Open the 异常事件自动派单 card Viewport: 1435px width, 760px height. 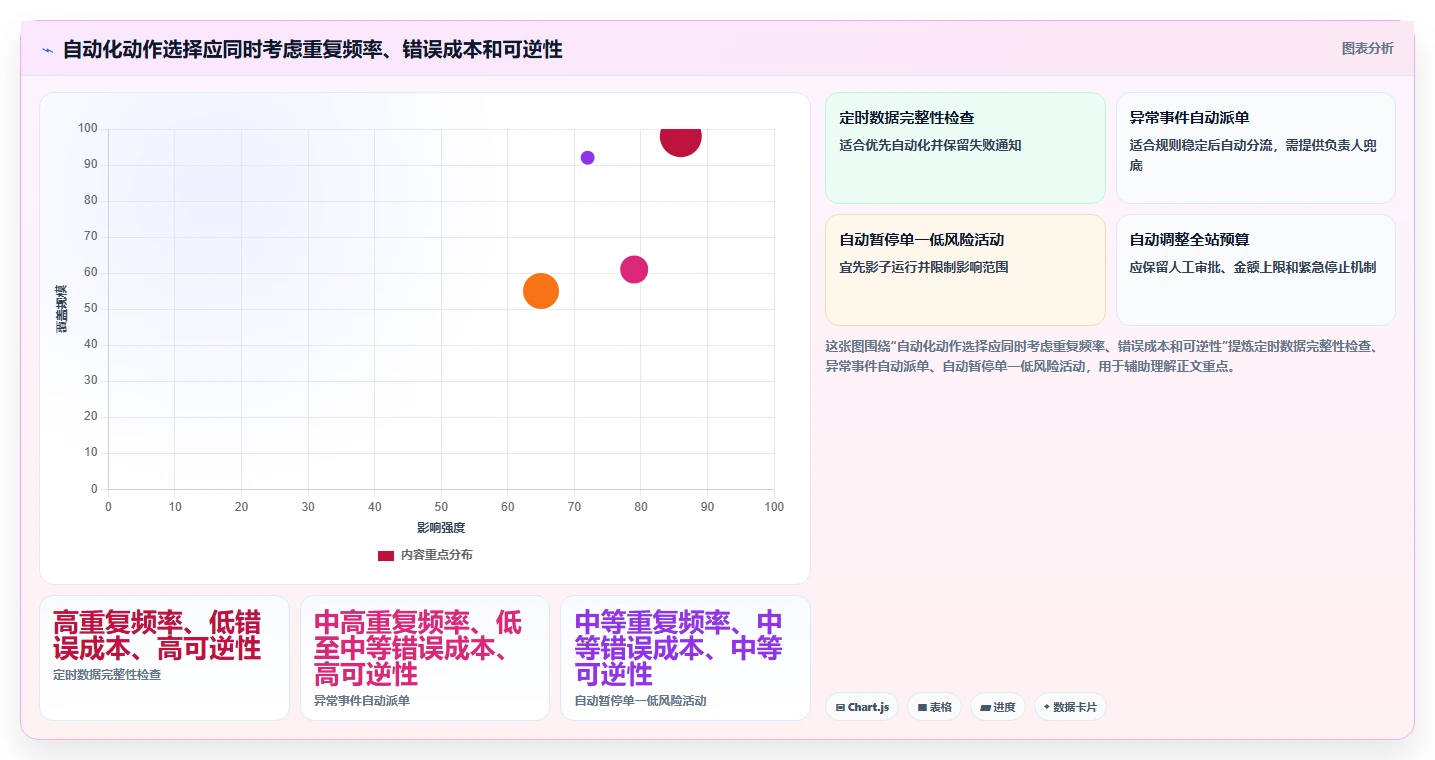click(x=1255, y=148)
